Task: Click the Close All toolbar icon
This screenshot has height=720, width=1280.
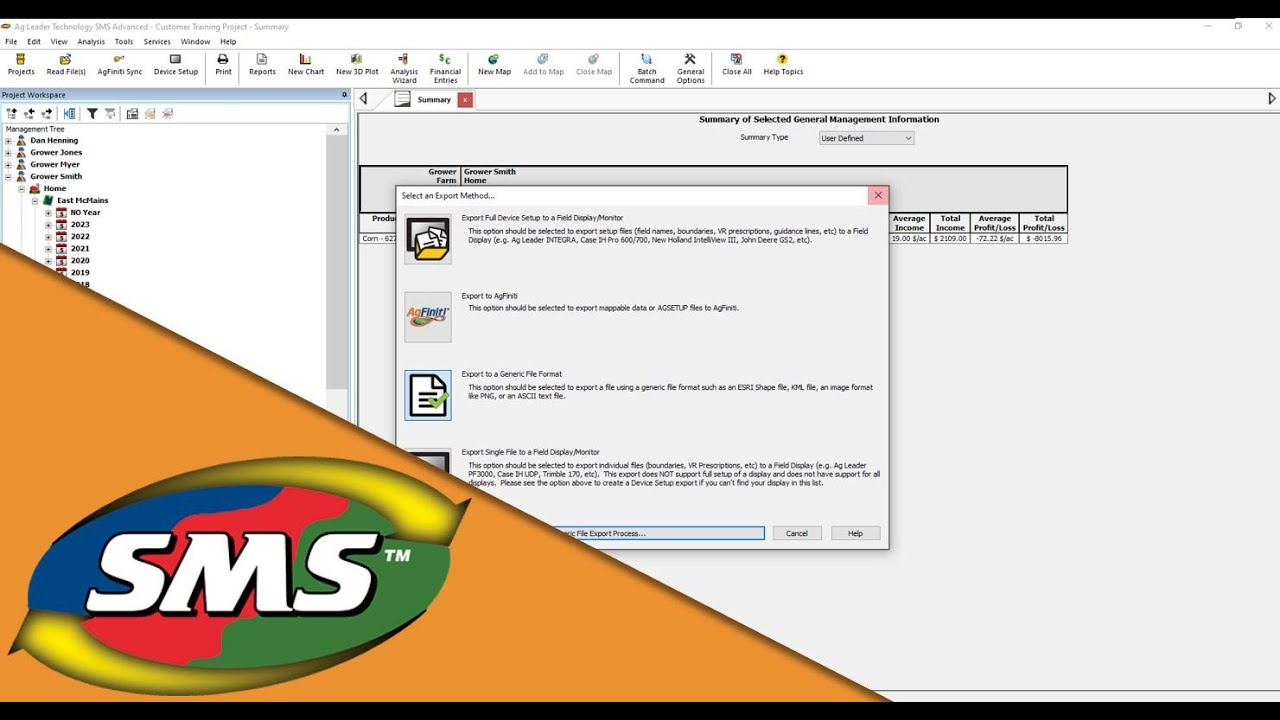Action: coord(737,65)
